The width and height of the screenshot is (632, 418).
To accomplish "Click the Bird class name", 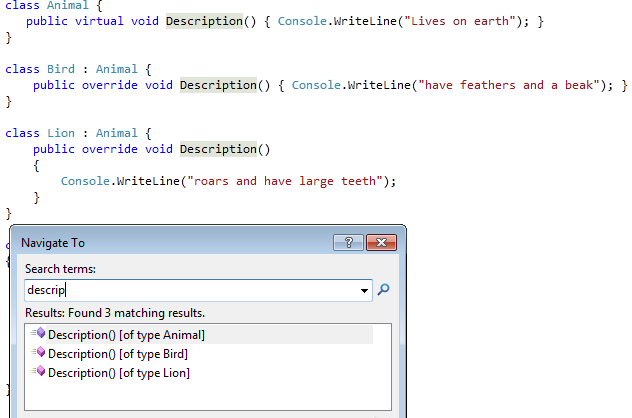I will point(61,69).
